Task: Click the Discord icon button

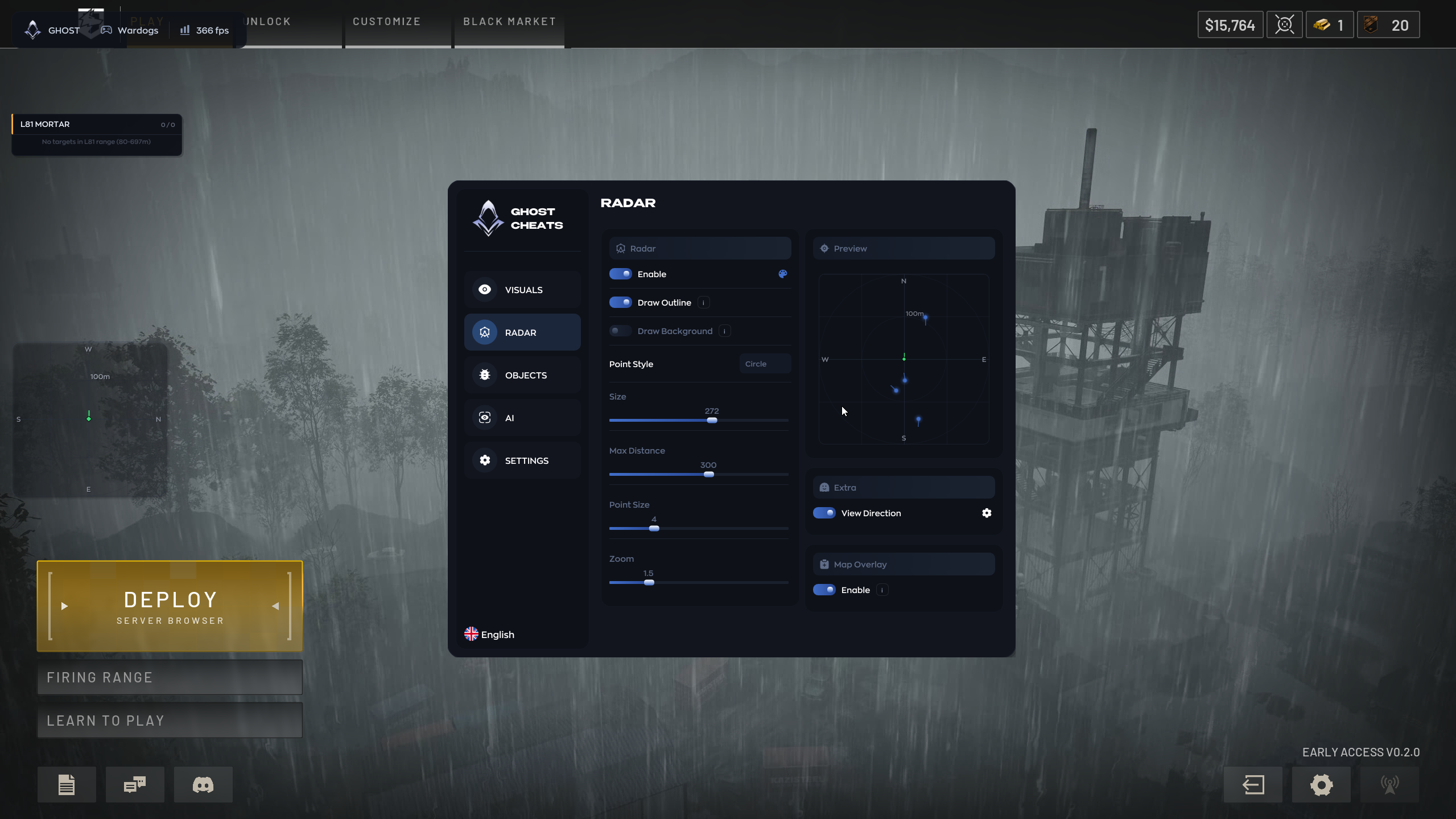Action: click(203, 785)
